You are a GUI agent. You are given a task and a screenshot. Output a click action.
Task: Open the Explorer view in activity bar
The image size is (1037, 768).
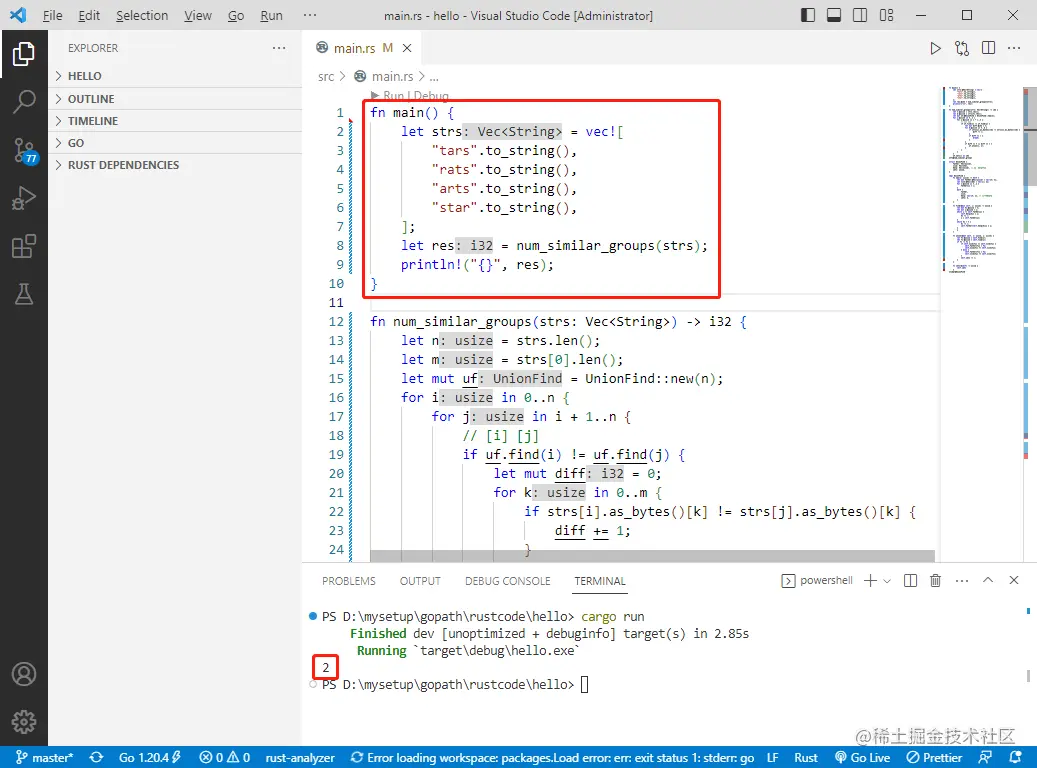[24, 54]
